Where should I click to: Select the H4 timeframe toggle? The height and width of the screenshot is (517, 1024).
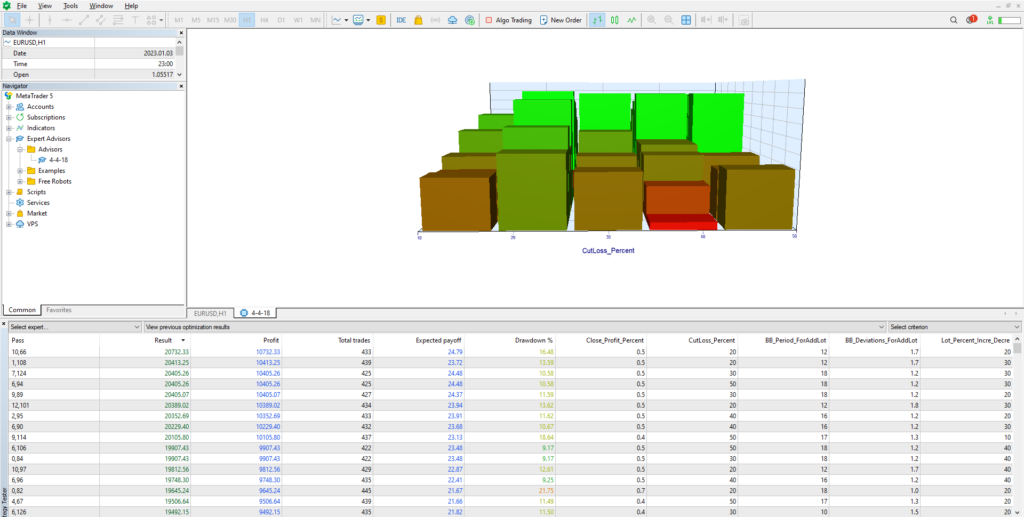264,20
